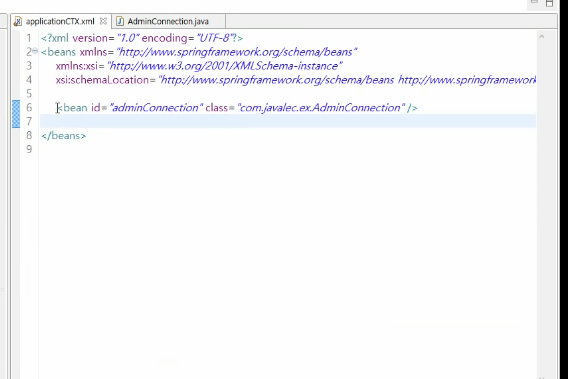Place the cursor on empty line 7
This screenshot has width=568, height=379.
tap(288, 121)
